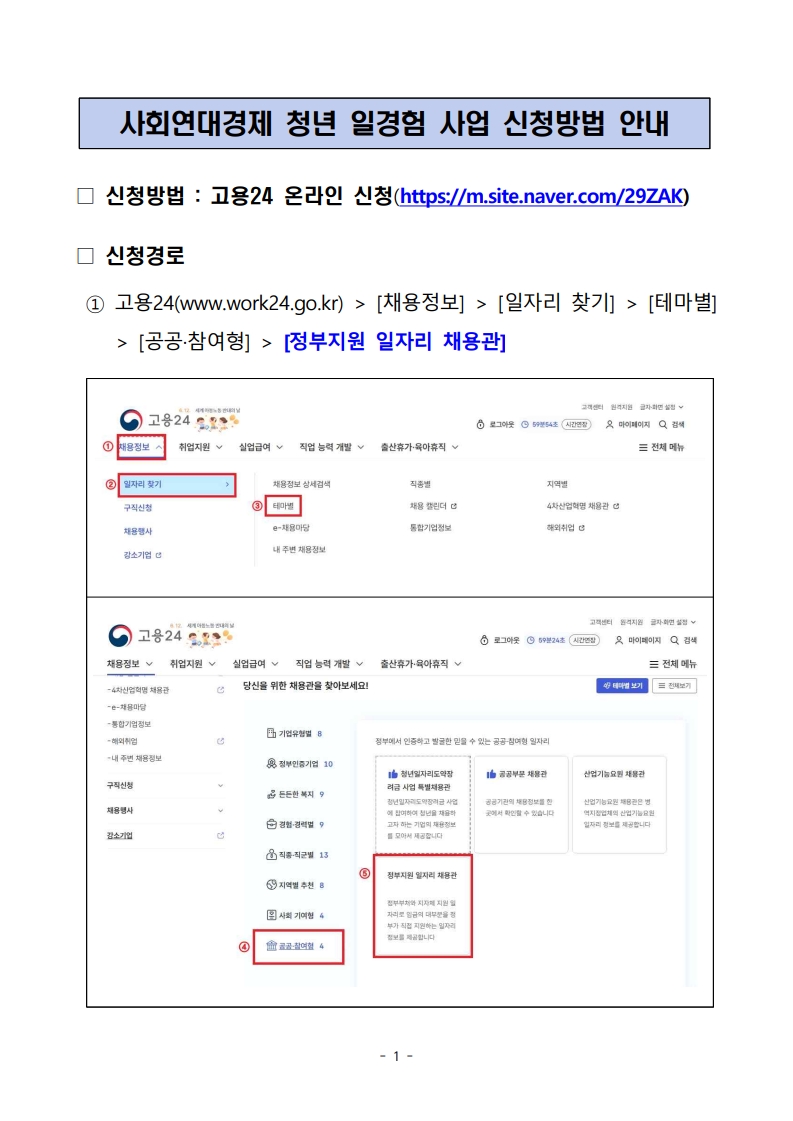Expand 취업지원 menu in the open-menu screenshot
793x1121 pixels.
click(x=200, y=448)
